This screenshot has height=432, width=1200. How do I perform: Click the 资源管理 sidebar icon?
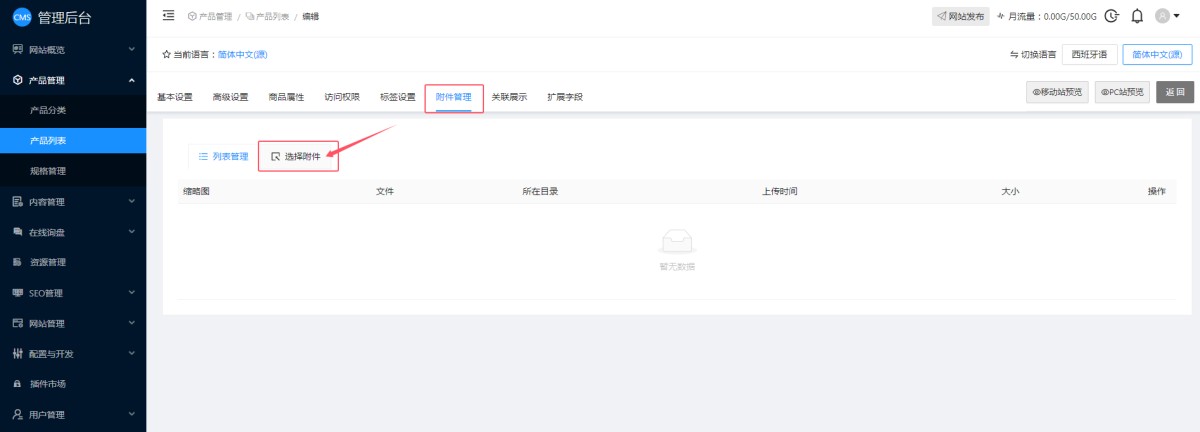[x=17, y=262]
